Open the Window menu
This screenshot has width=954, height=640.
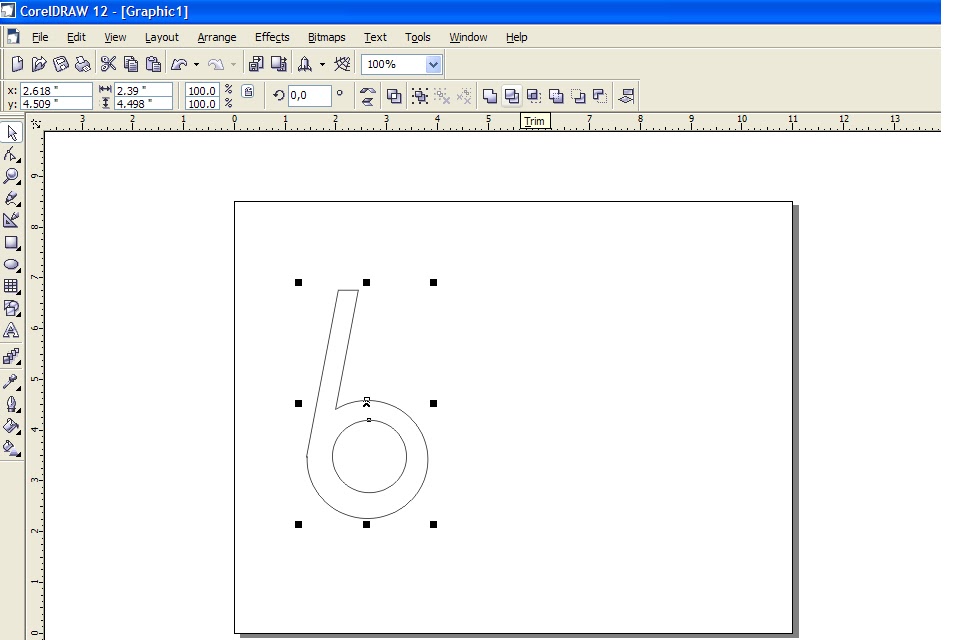[468, 37]
